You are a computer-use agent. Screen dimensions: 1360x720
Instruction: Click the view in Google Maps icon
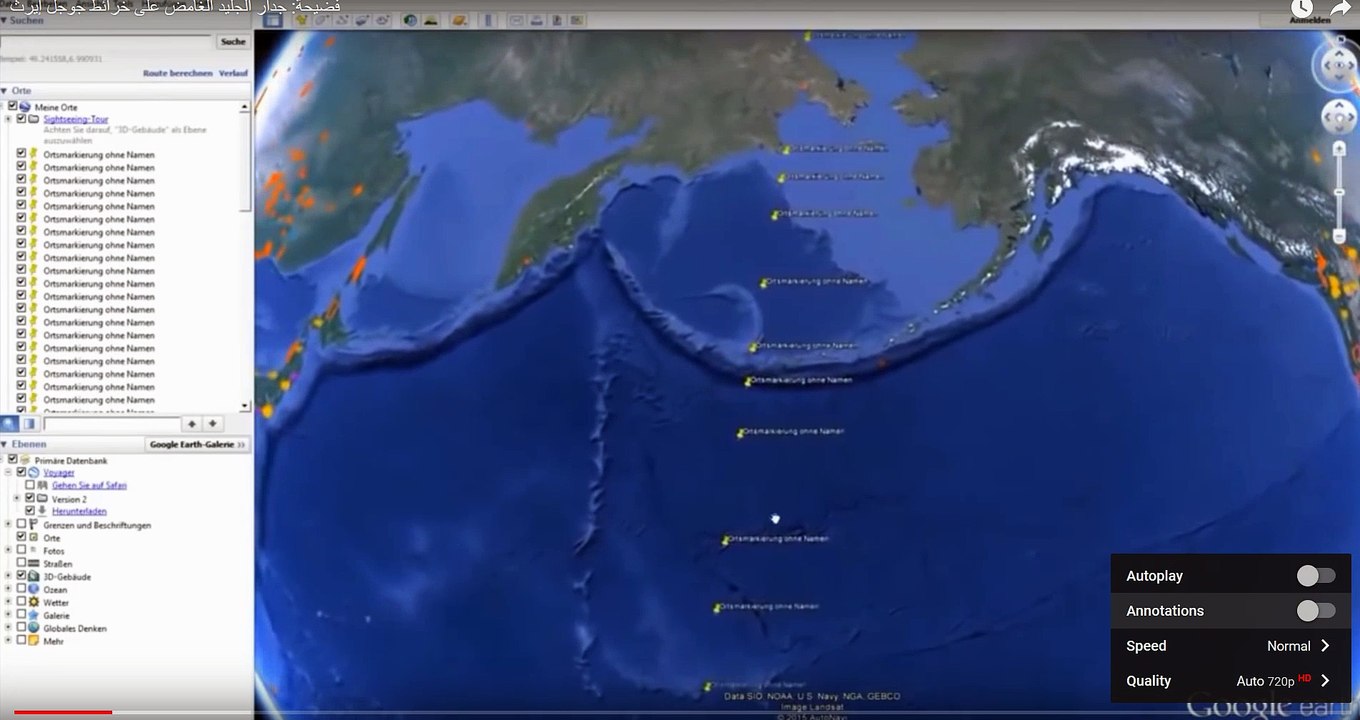pyautogui.click(x=576, y=20)
